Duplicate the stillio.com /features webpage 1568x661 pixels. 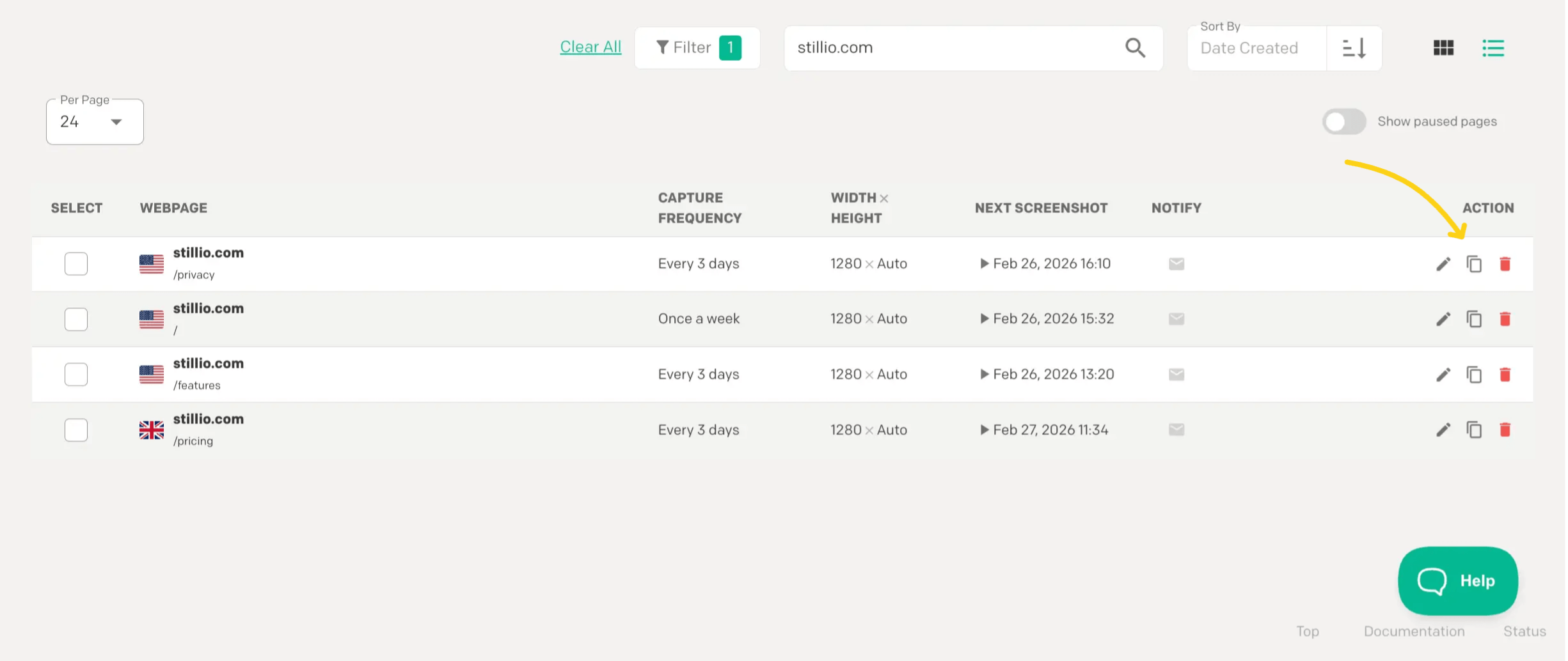pyautogui.click(x=1474, y=374)
